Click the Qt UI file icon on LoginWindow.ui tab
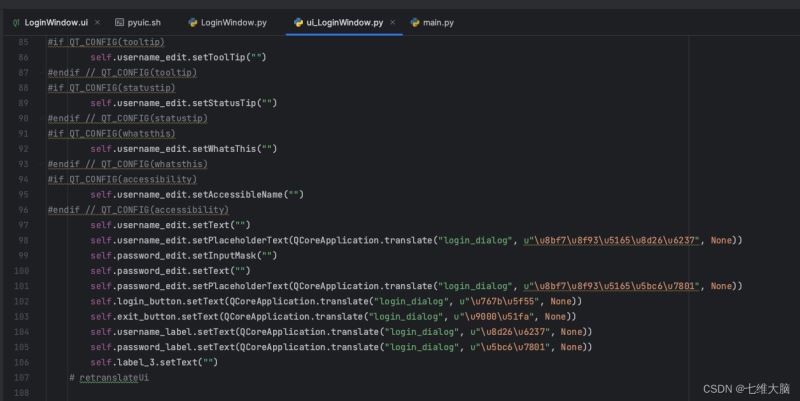Viewport: 800px width, 401px height. (x=16, y=22)
